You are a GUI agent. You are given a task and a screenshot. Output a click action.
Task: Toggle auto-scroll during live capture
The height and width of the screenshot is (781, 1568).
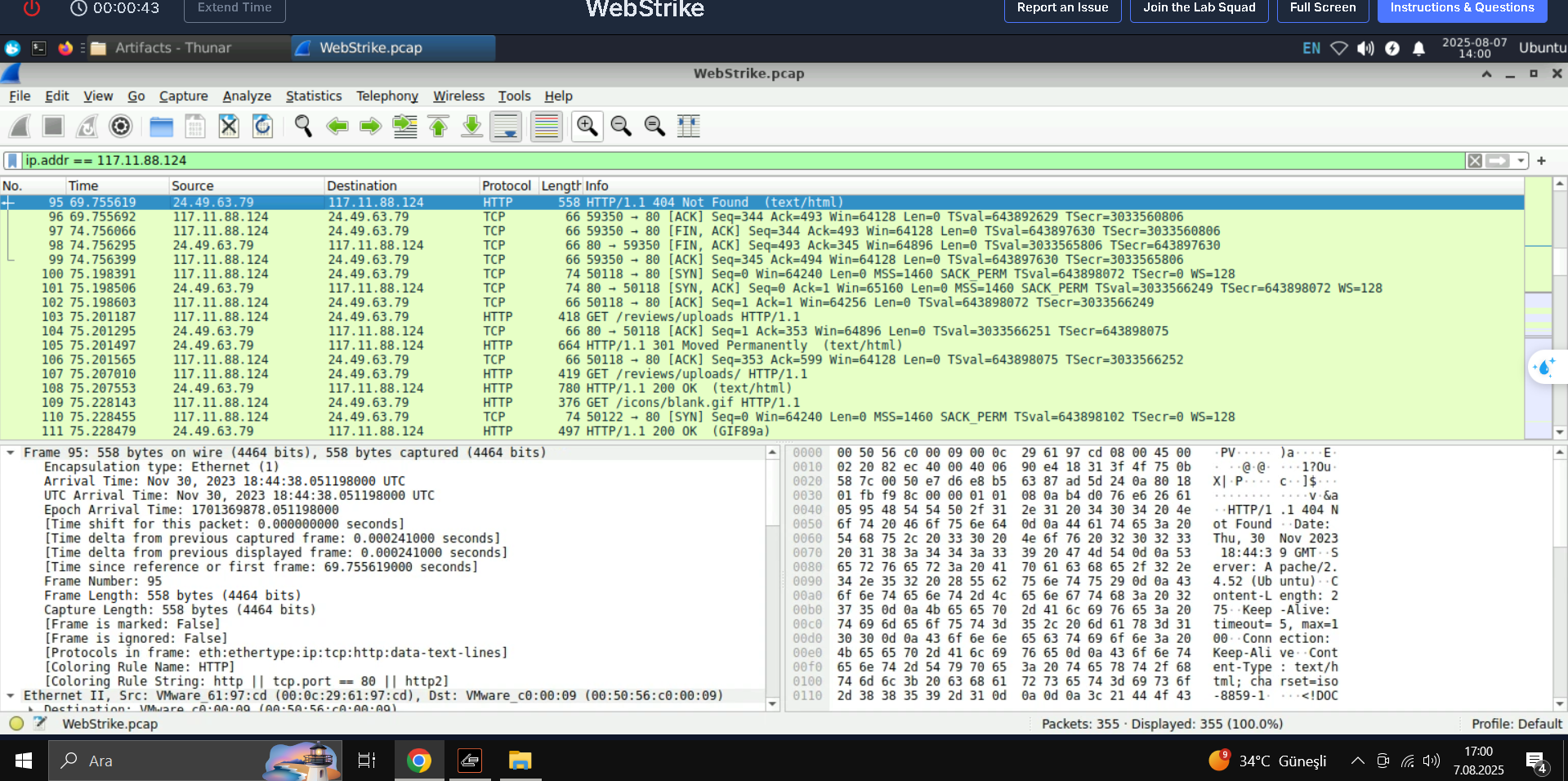tap(506, 126)
